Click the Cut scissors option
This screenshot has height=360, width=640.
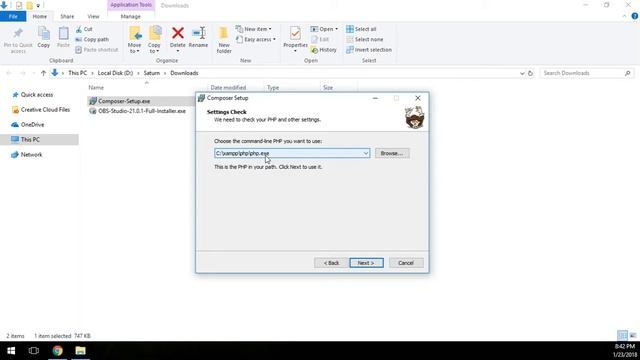[84, 29]
